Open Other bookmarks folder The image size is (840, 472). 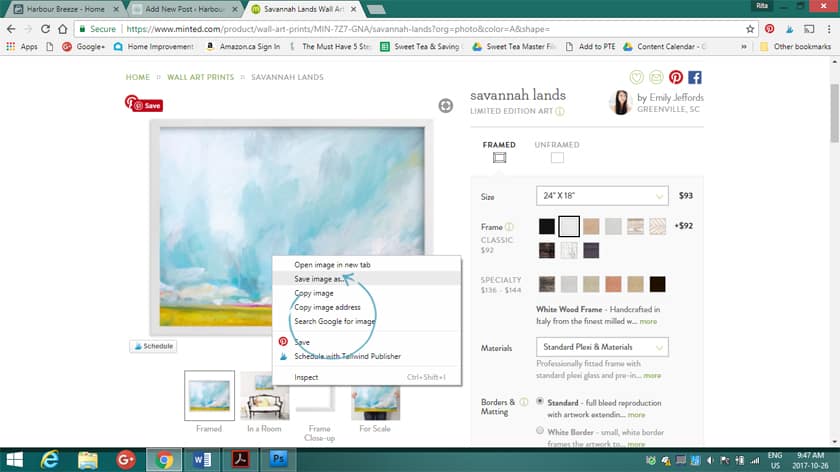pyautogui.click(x=796, y=47)
